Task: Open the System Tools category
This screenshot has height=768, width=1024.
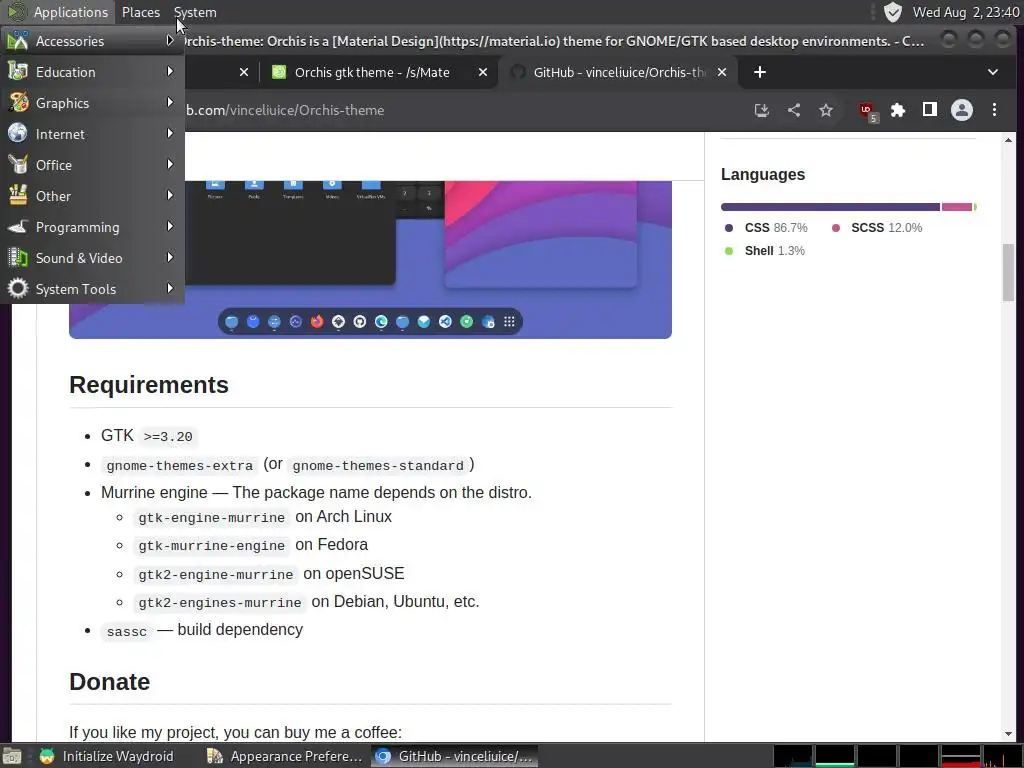Action: tap(92, 289)
